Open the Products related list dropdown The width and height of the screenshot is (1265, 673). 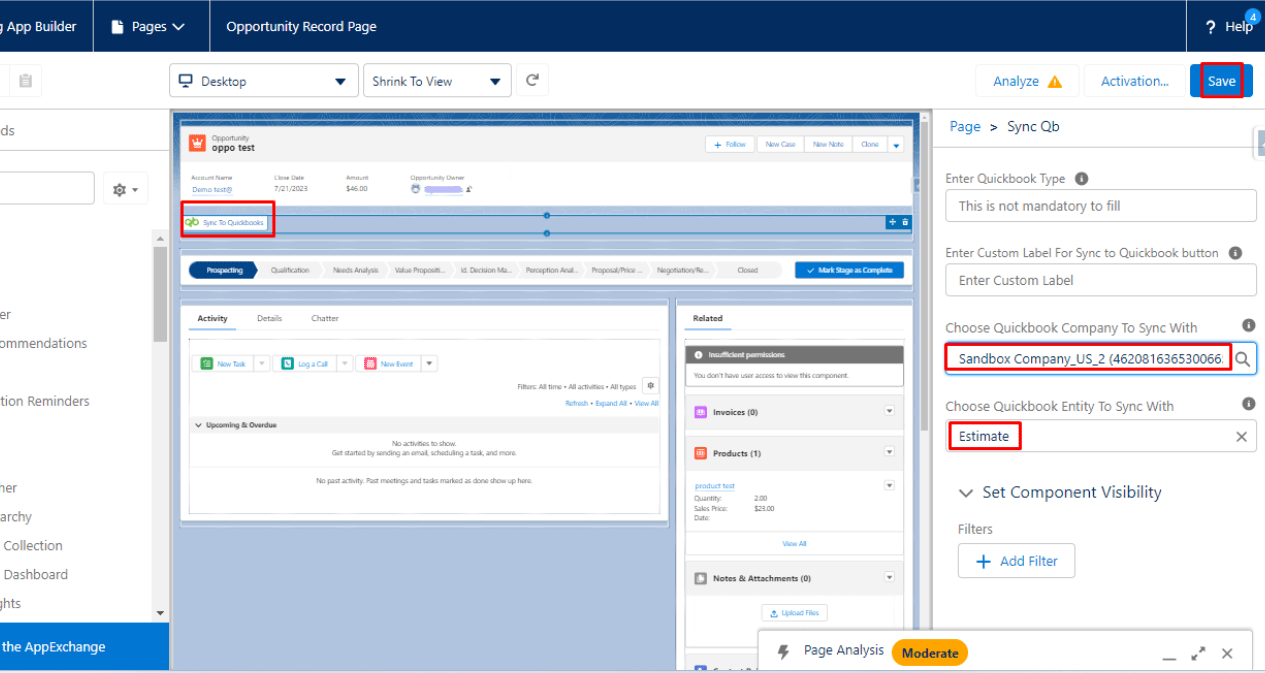point(889,453)
